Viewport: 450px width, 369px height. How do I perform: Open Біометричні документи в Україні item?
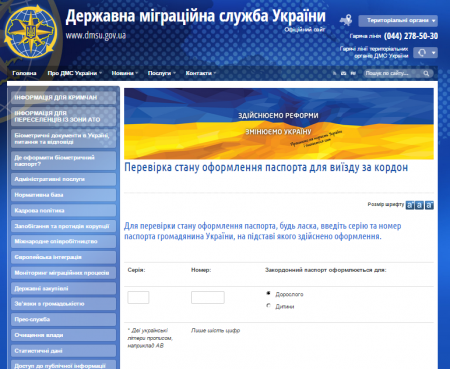tap(63, 139)
